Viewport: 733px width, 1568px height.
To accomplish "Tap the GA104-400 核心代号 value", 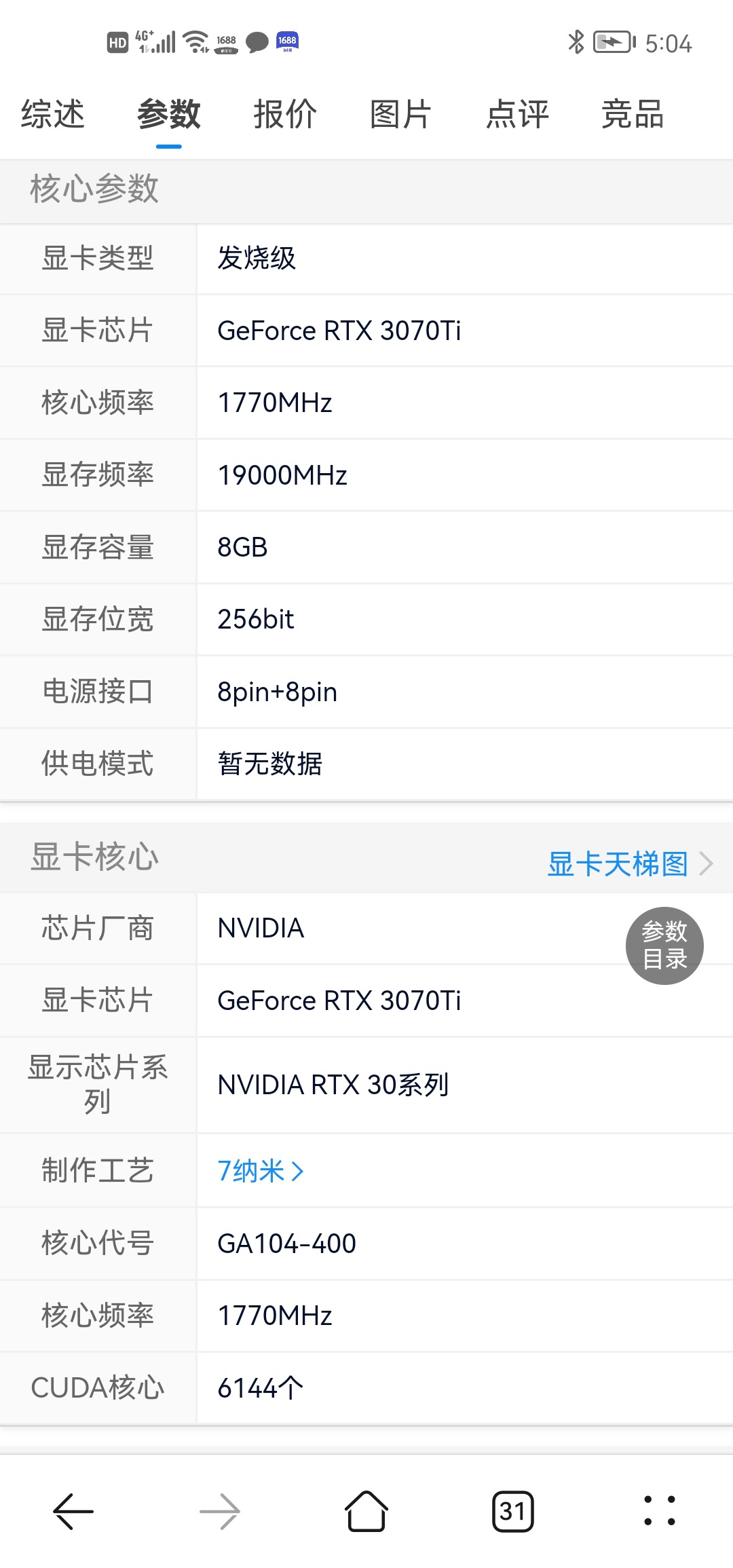I will 286,1244.
